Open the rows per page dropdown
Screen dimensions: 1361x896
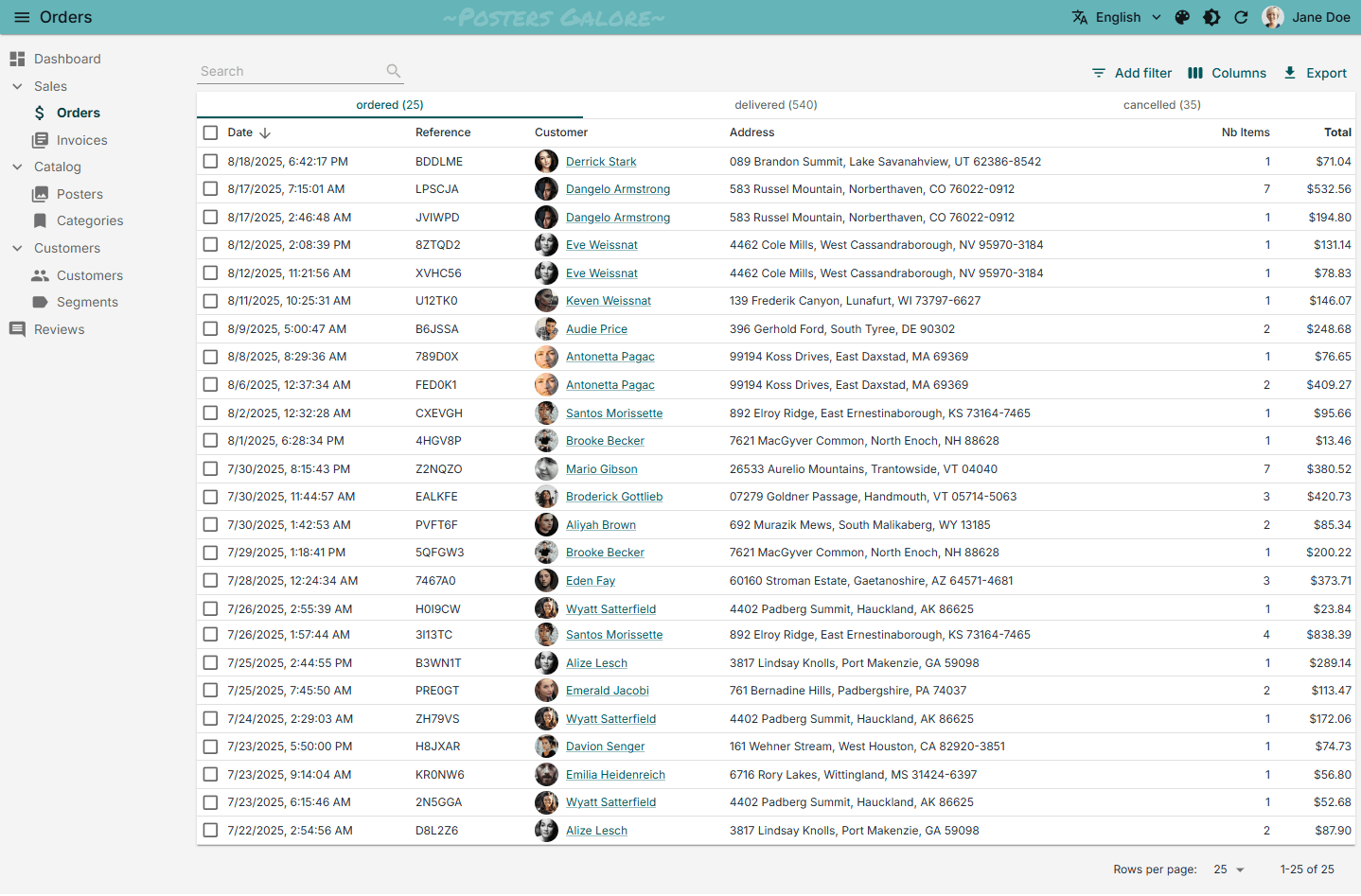click(x=1228, y=870)
